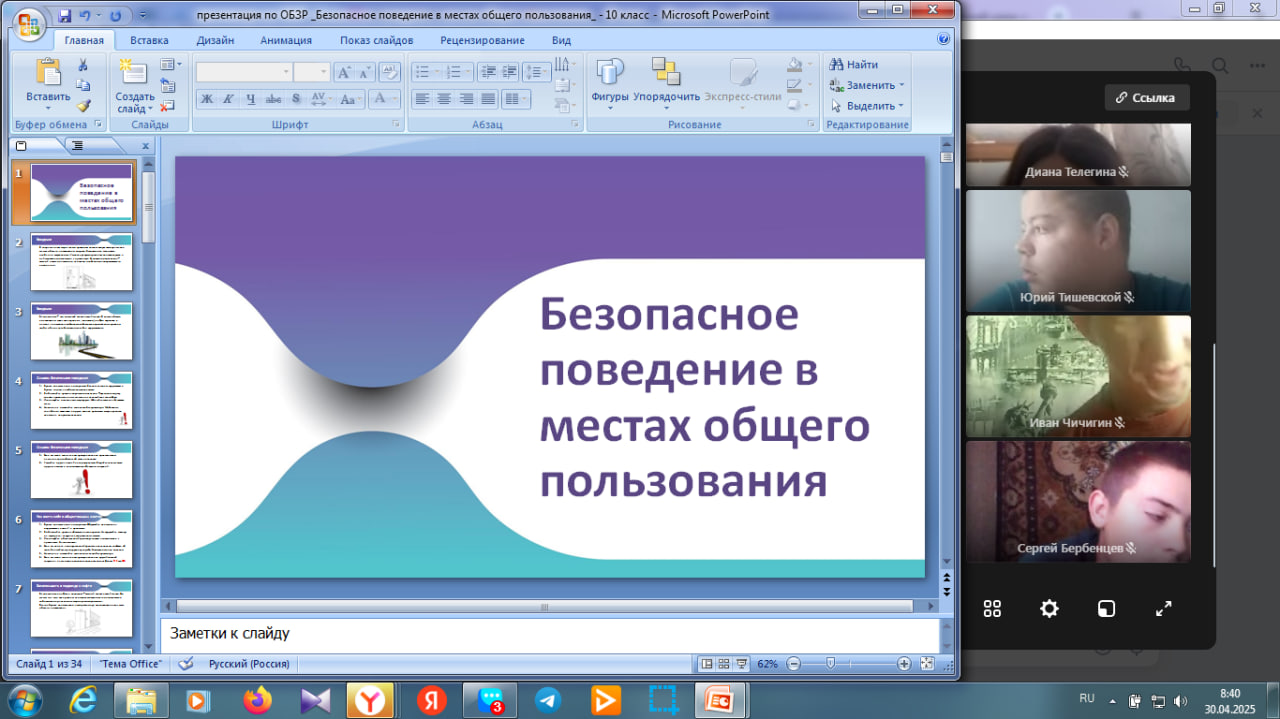Switch to the Outline tab of slide pane
Viewport: 1280px width, 719px height.
[x=77, y=145]
